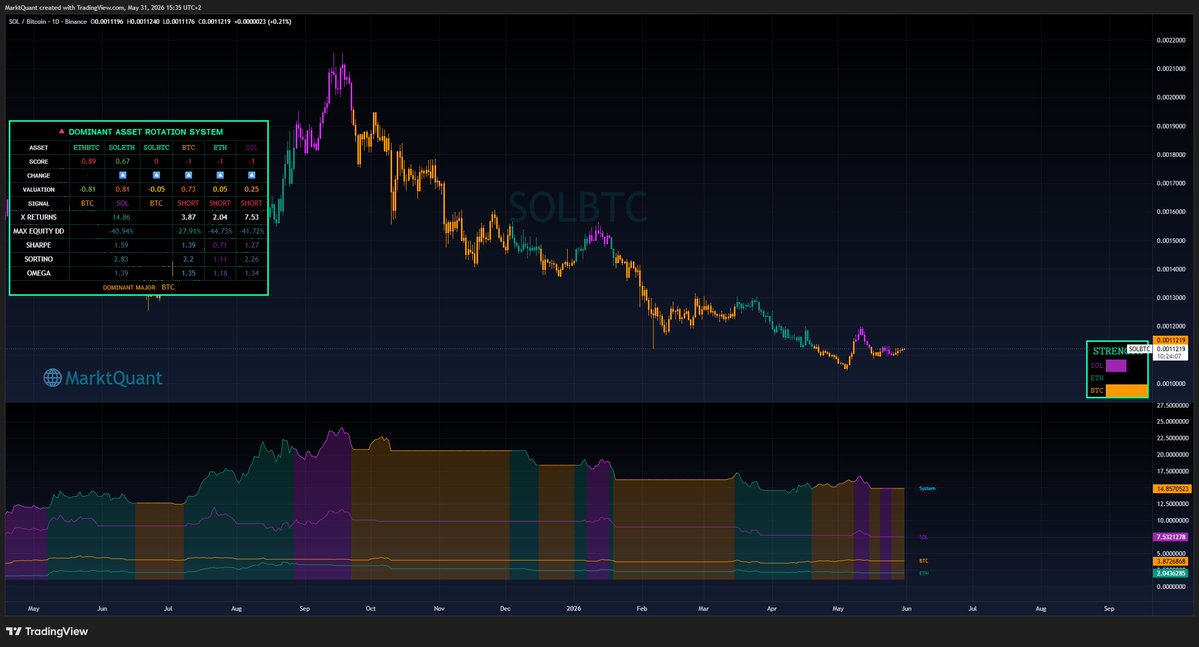This screenshot has height=647, width=1199.
Task: Click the open value O0.0011196
Action: tap(108, 21)
